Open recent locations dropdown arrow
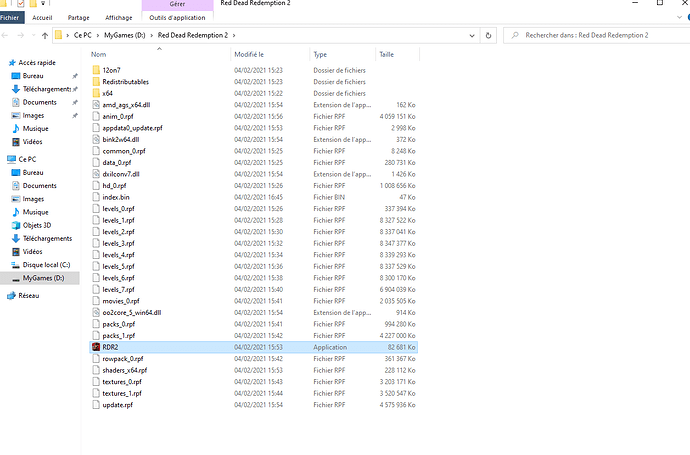The height and width of the screenshot is (455, 690). (33, 35)
